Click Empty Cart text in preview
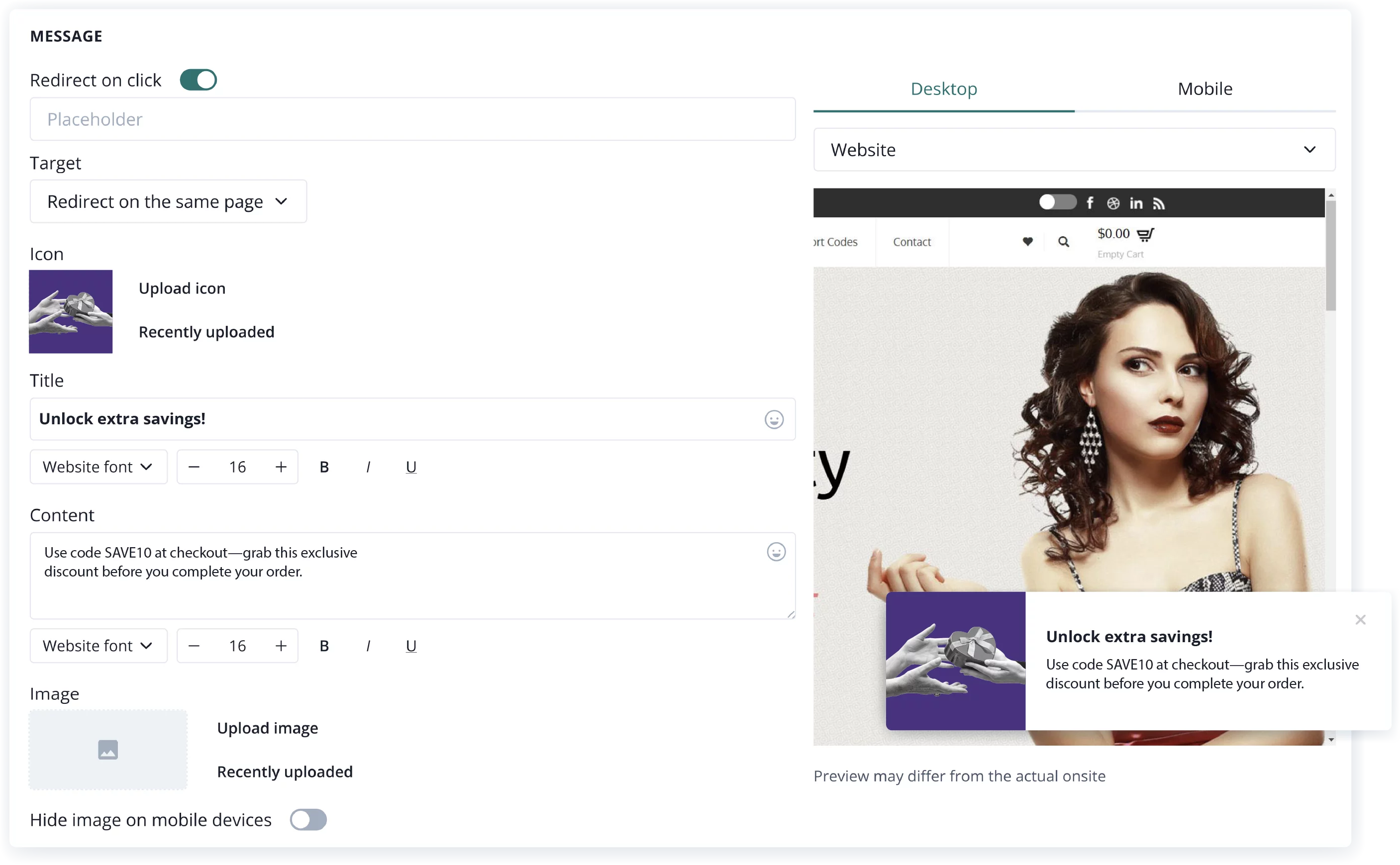This screenshot has width=1400, height=865. [x=1120, y=254]
